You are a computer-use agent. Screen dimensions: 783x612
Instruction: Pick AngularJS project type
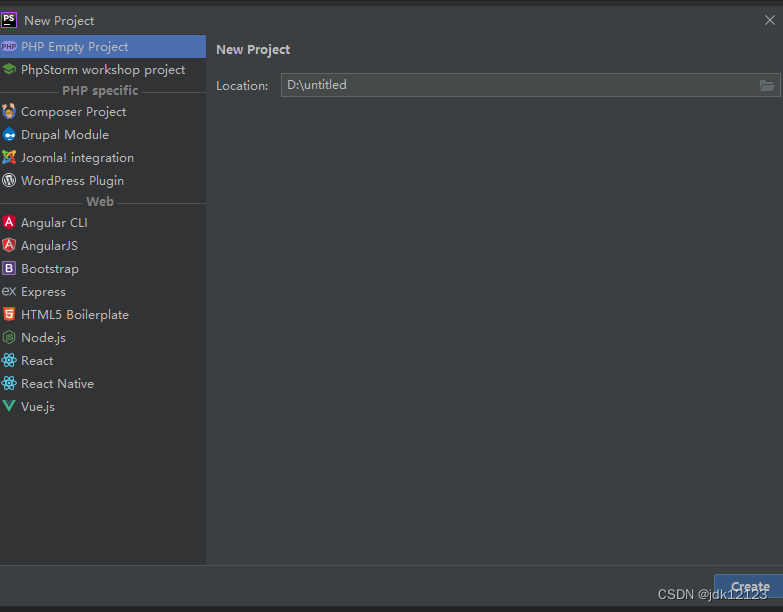point(103,245)
